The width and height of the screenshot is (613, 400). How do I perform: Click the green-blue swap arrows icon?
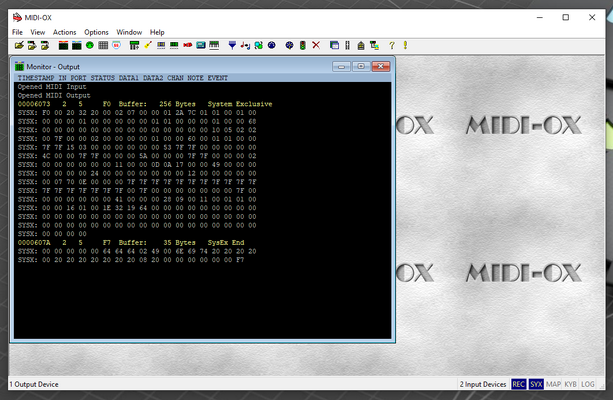(x=258, y=46)
